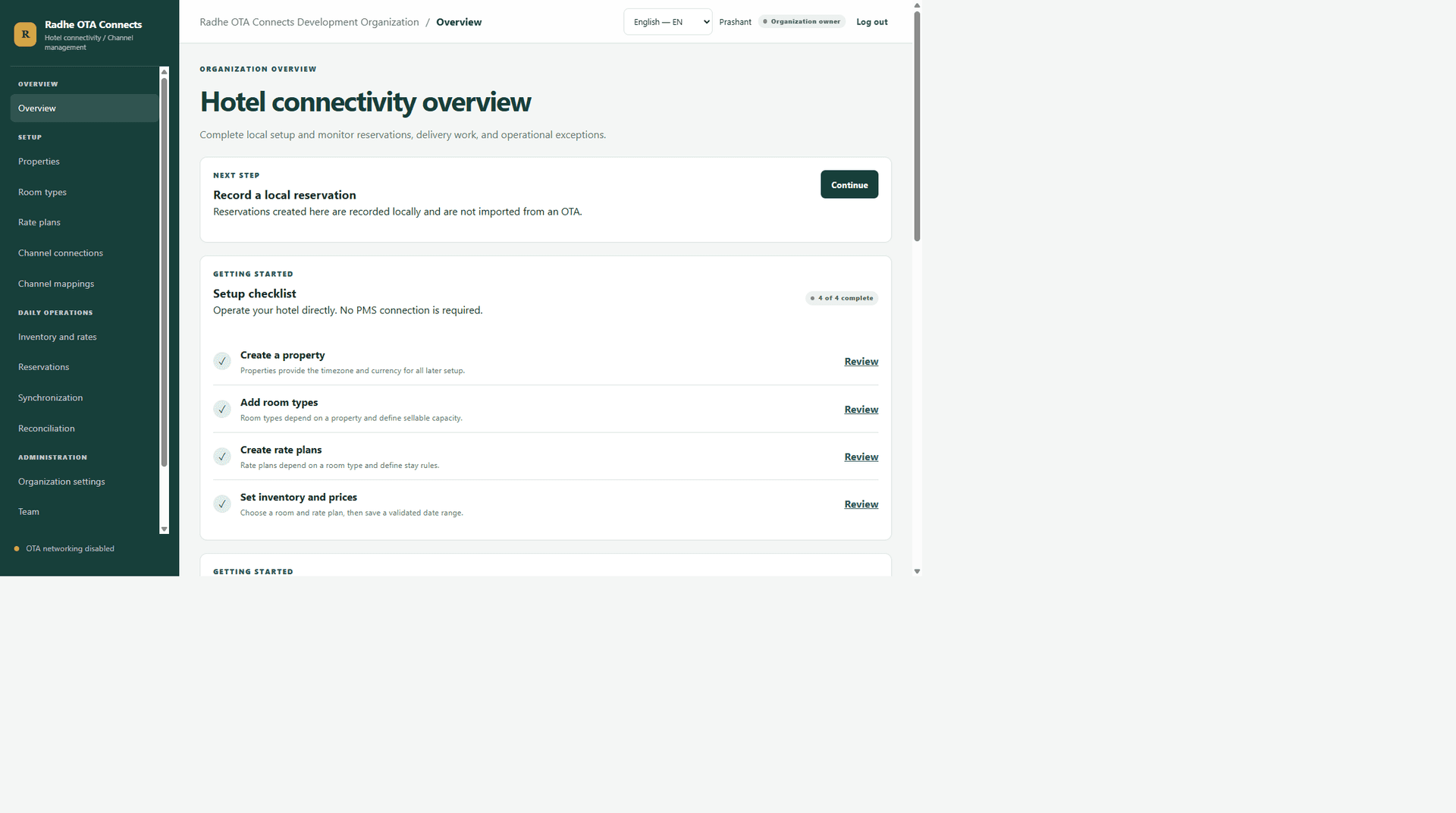Click the Setup checklist heading
The image size is (1456, 813).
point(255,293)
